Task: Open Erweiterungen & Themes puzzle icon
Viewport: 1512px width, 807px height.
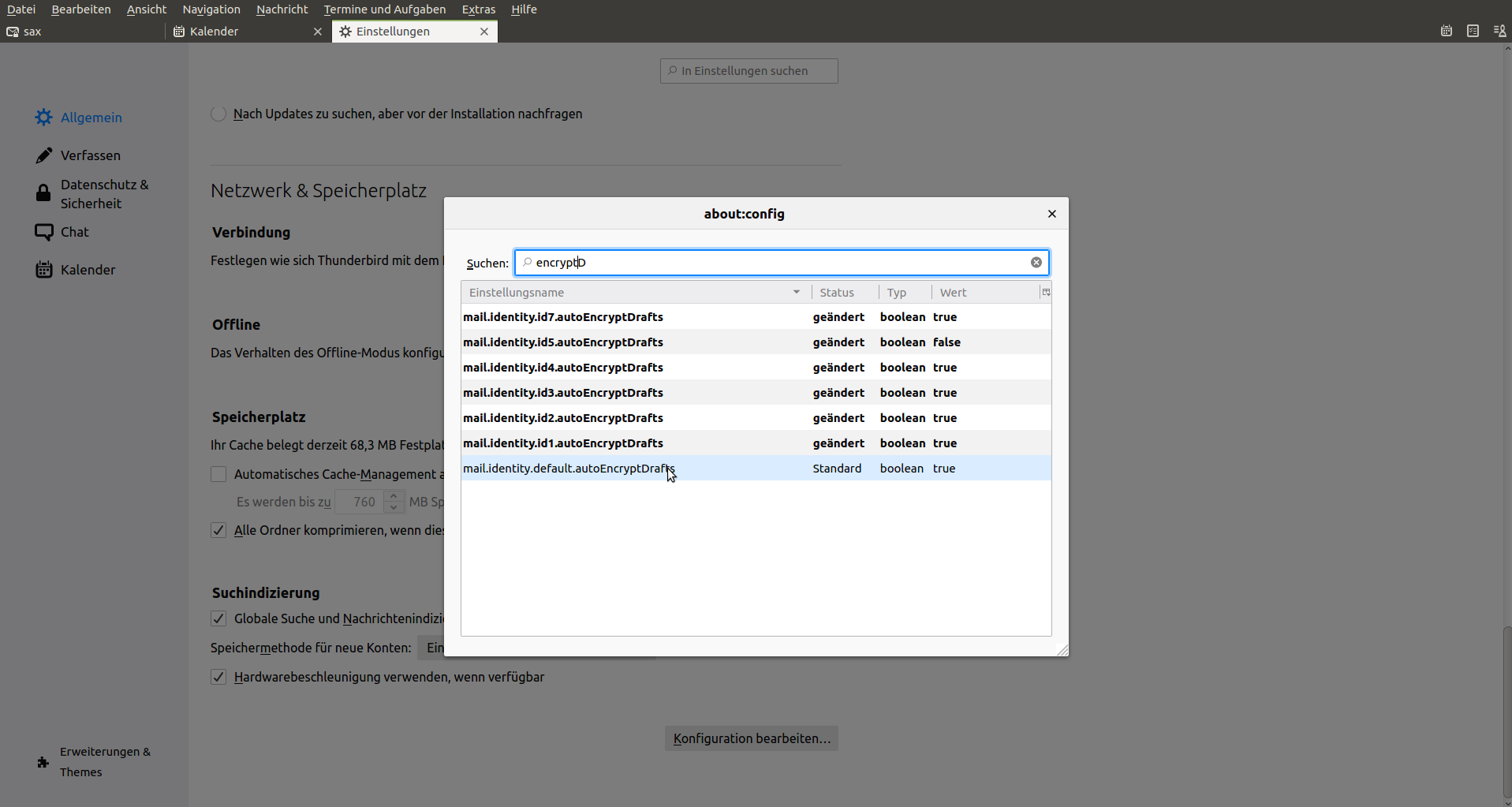Action: click(43, 762)
